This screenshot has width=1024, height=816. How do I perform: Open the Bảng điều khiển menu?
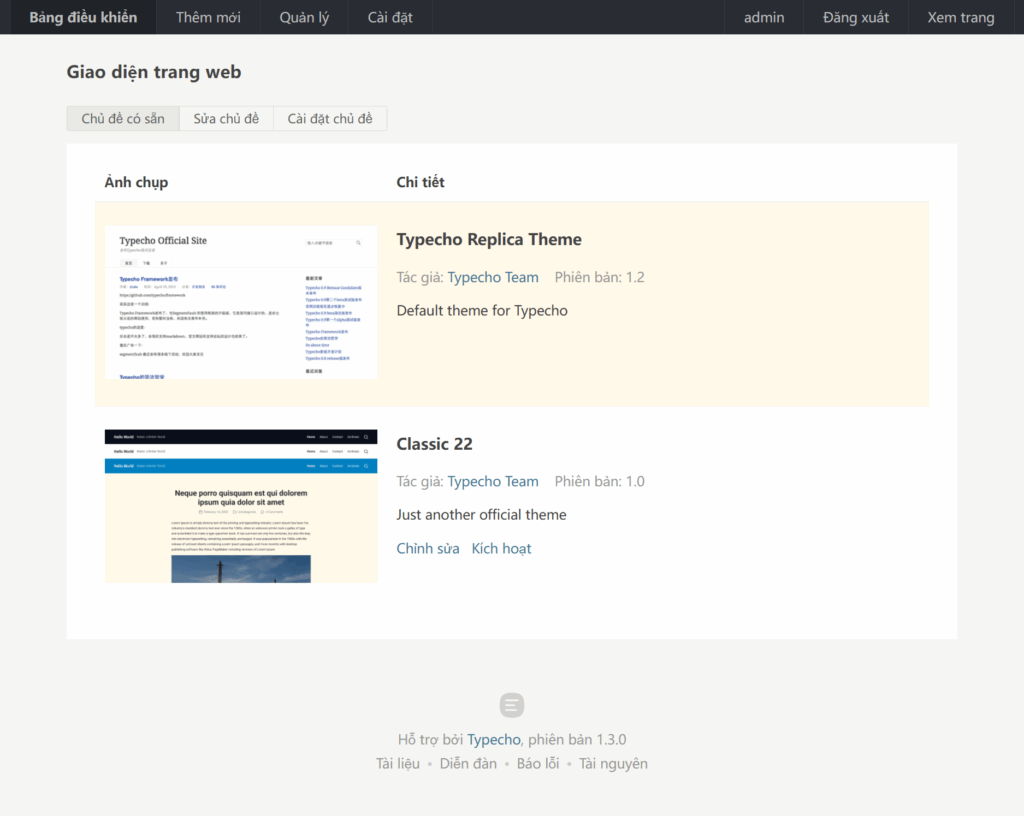83,17
